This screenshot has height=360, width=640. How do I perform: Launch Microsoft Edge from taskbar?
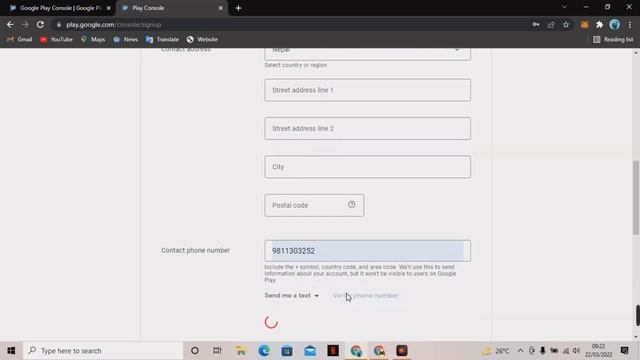(264, 351)
